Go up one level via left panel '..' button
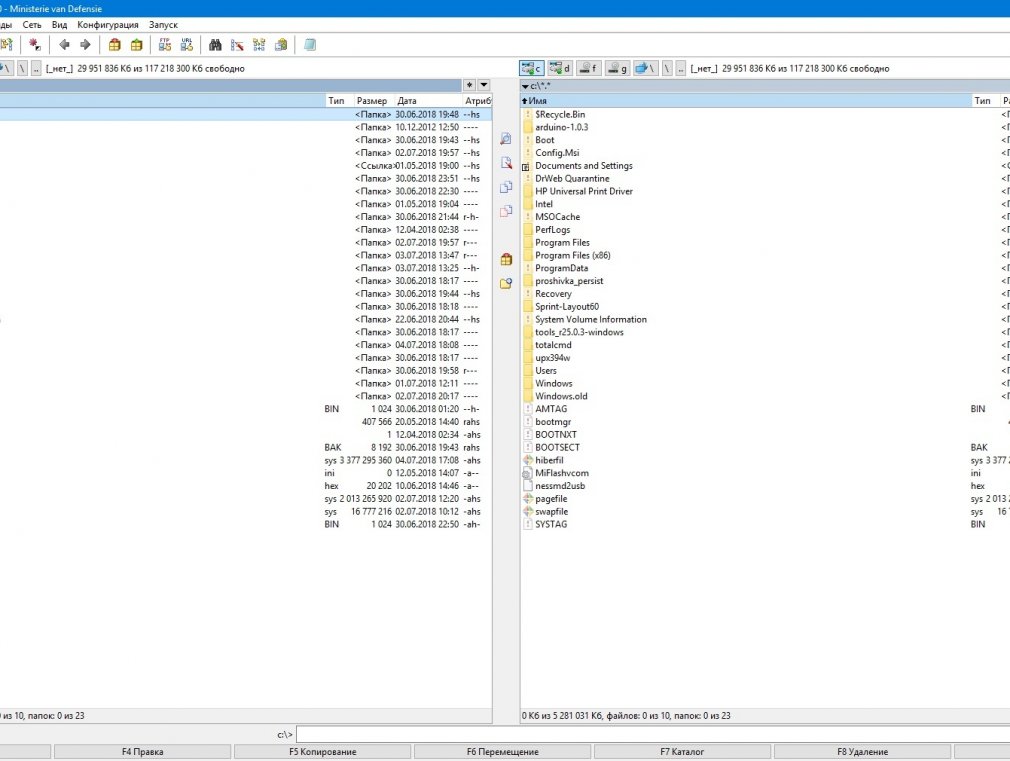 click(x=36, y=68)
